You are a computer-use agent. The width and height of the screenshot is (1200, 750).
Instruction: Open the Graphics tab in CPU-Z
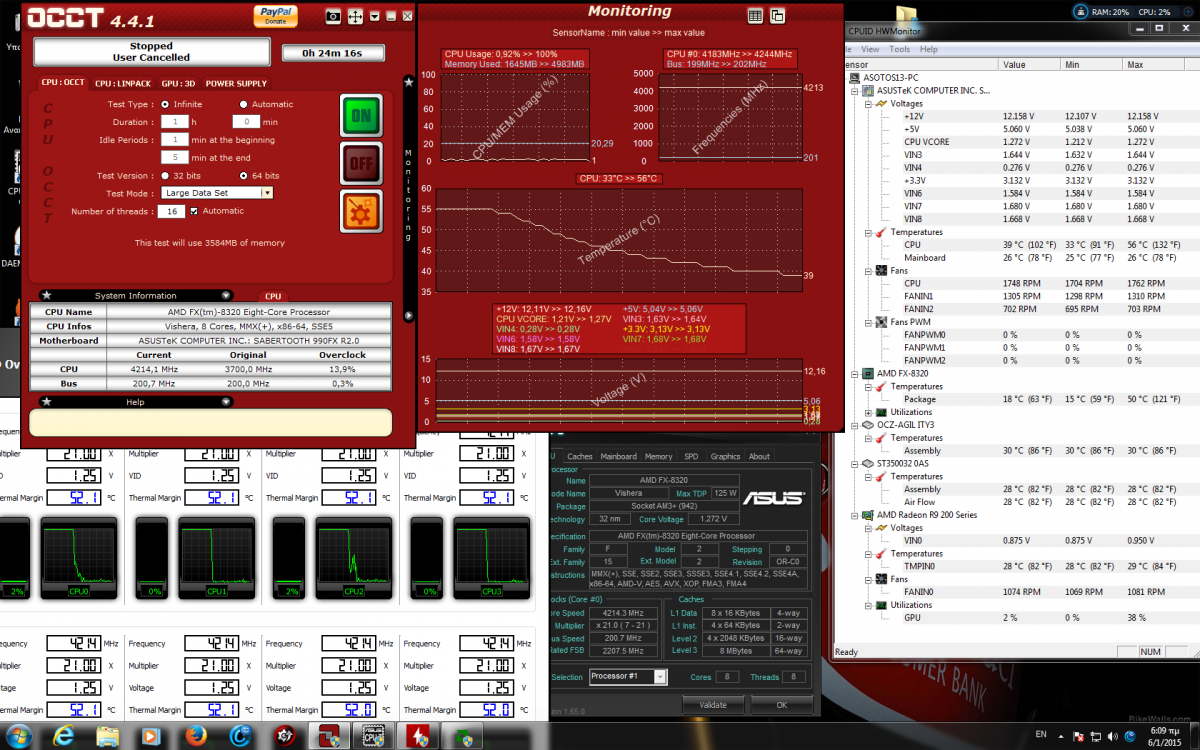pyautogui.click(x=725, y=456)
